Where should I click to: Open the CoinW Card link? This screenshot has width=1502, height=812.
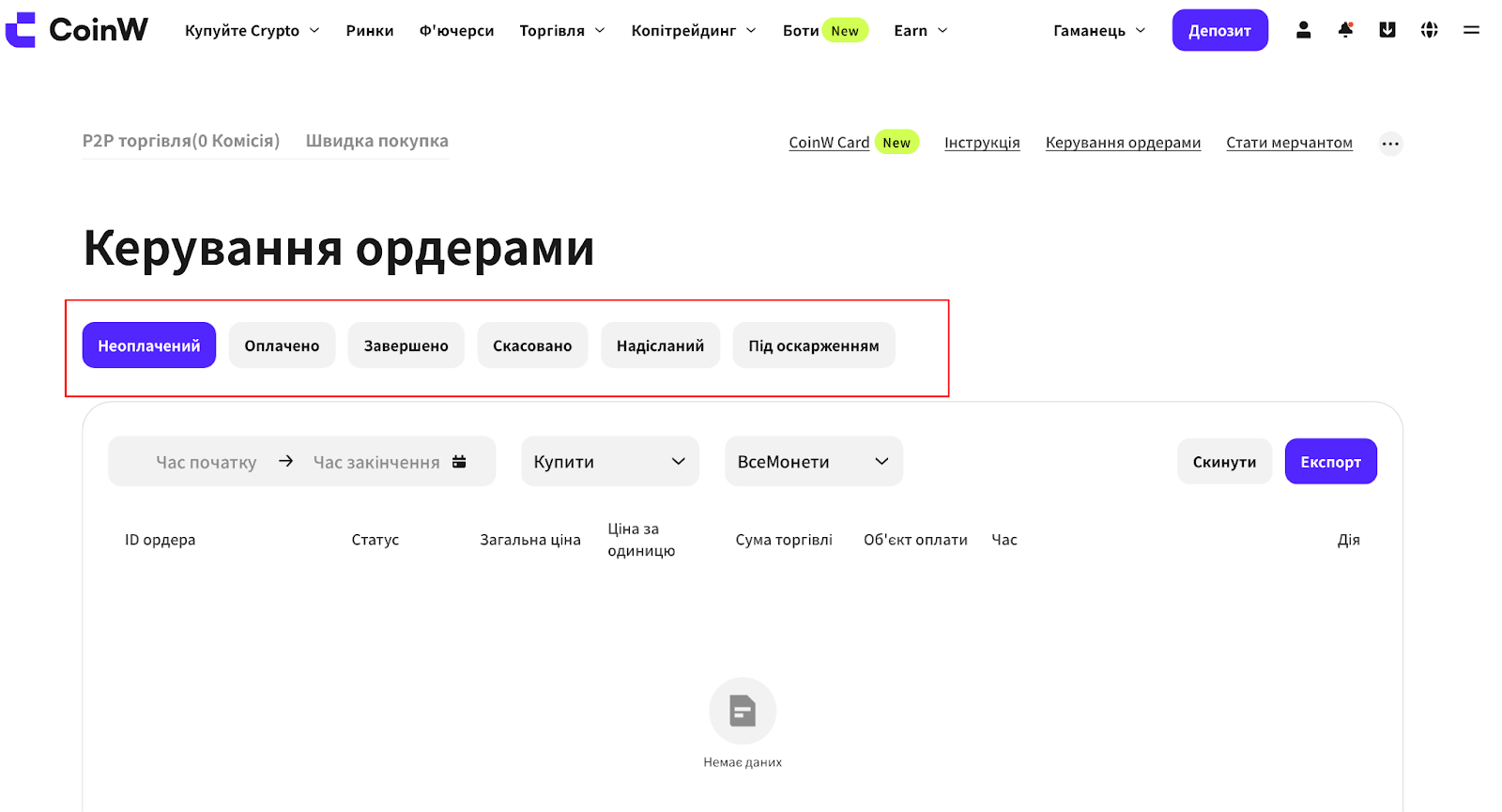(829, 143)
